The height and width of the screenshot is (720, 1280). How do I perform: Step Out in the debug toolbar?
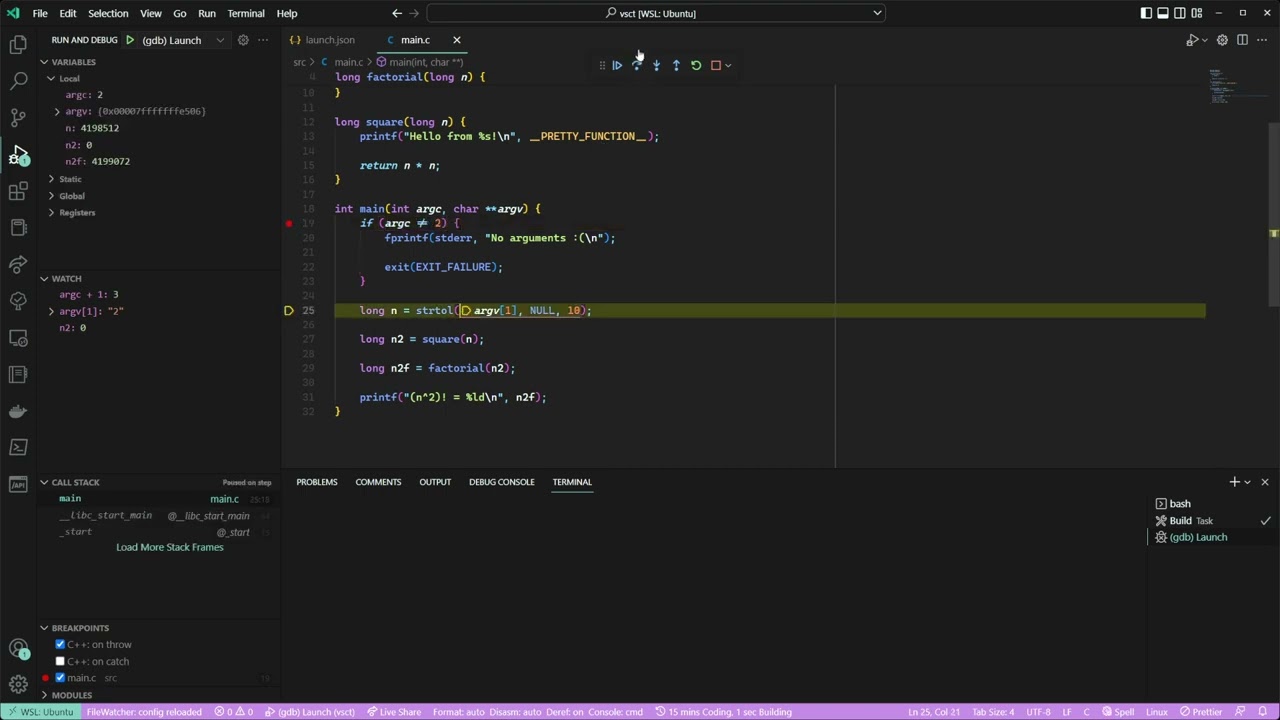click(x=676, y=65)
